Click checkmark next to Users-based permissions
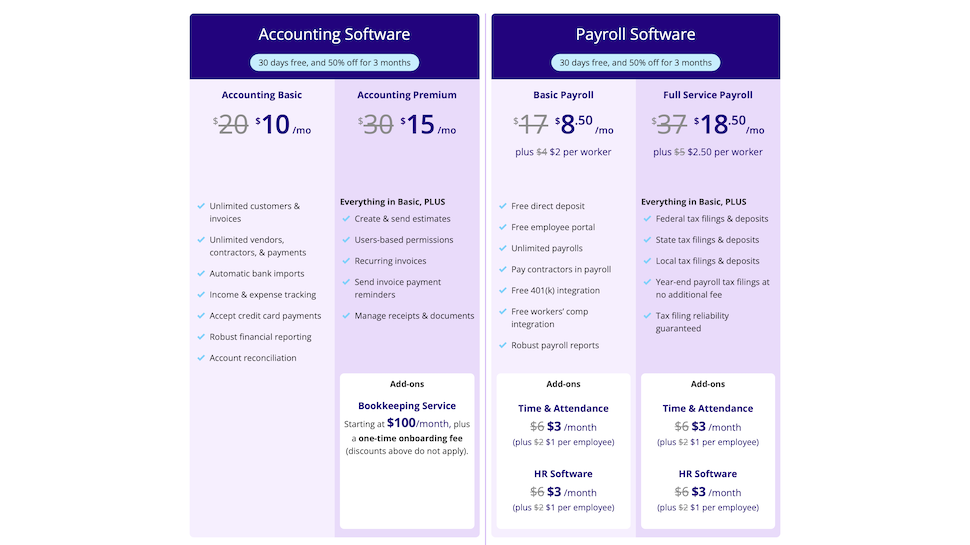This screenshot has height=545, width=970. pyautogui.click(x=346, y=239)
